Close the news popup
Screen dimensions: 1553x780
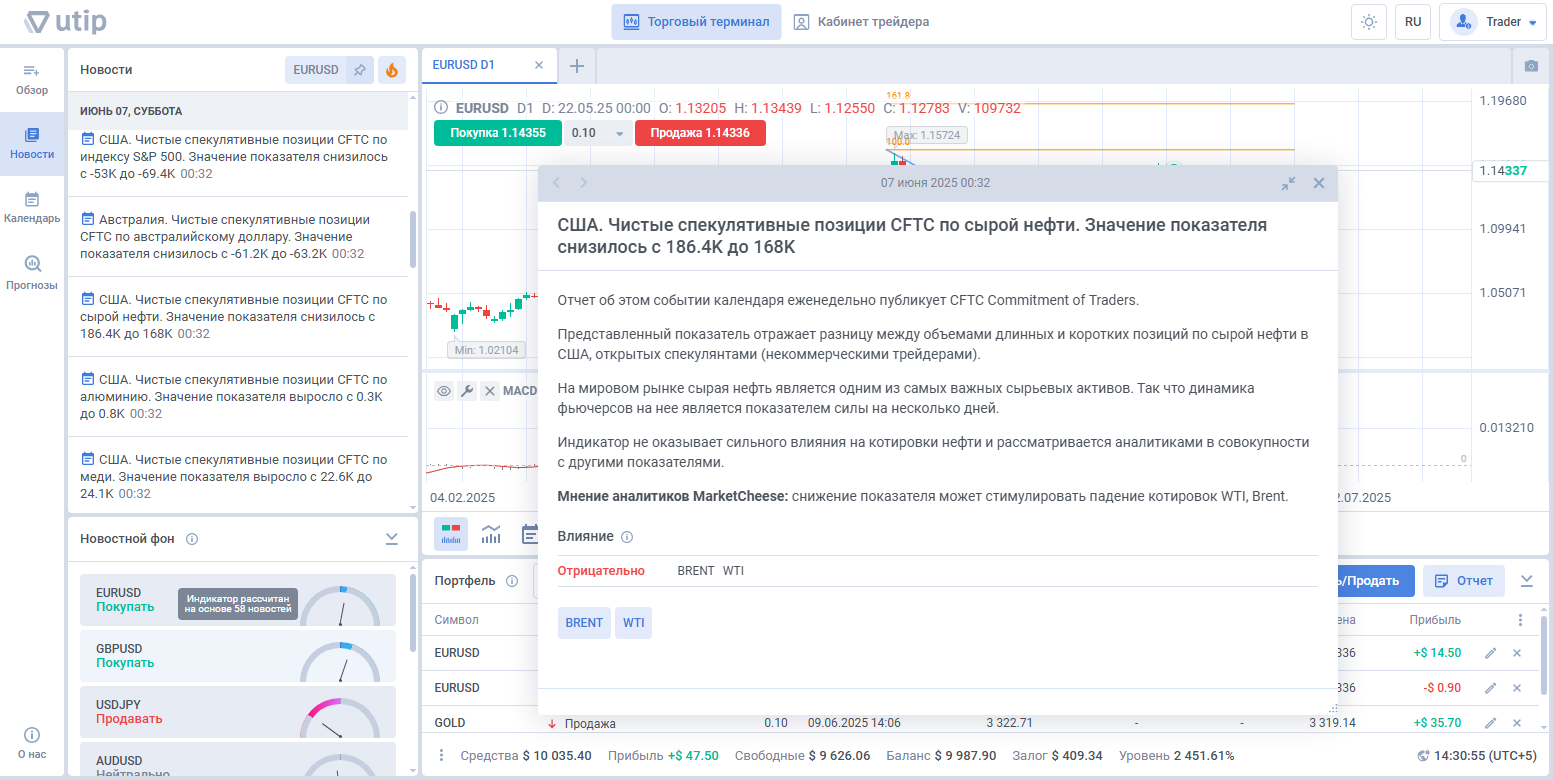tap(1319, 183)
